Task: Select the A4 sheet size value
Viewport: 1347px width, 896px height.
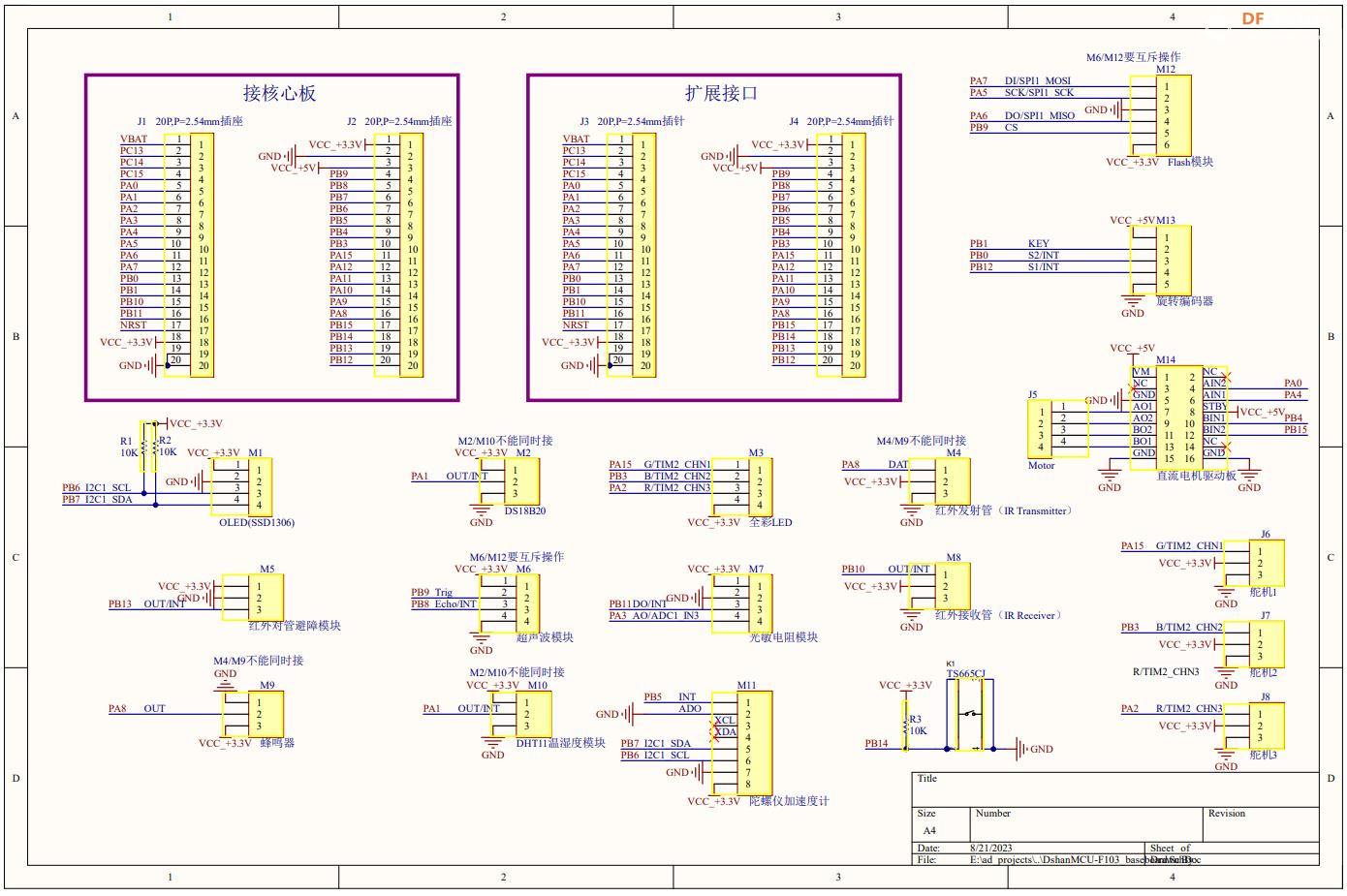Action: pyautogui.click(x=929, y=831)
